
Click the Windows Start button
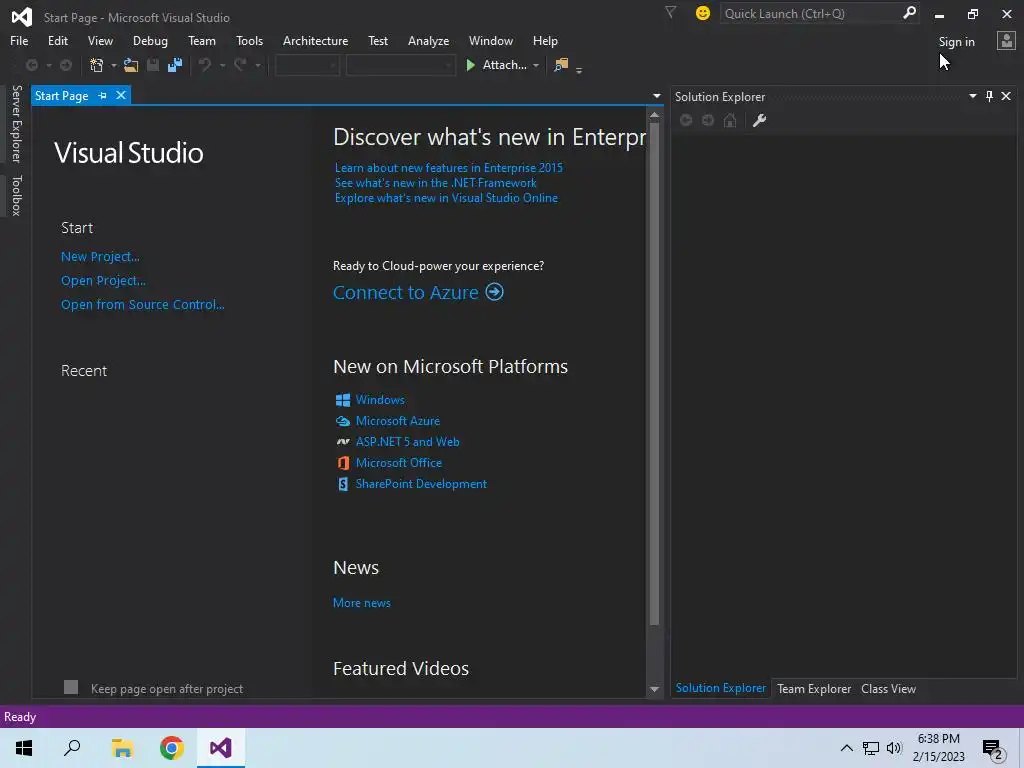[x=24, y=748]
